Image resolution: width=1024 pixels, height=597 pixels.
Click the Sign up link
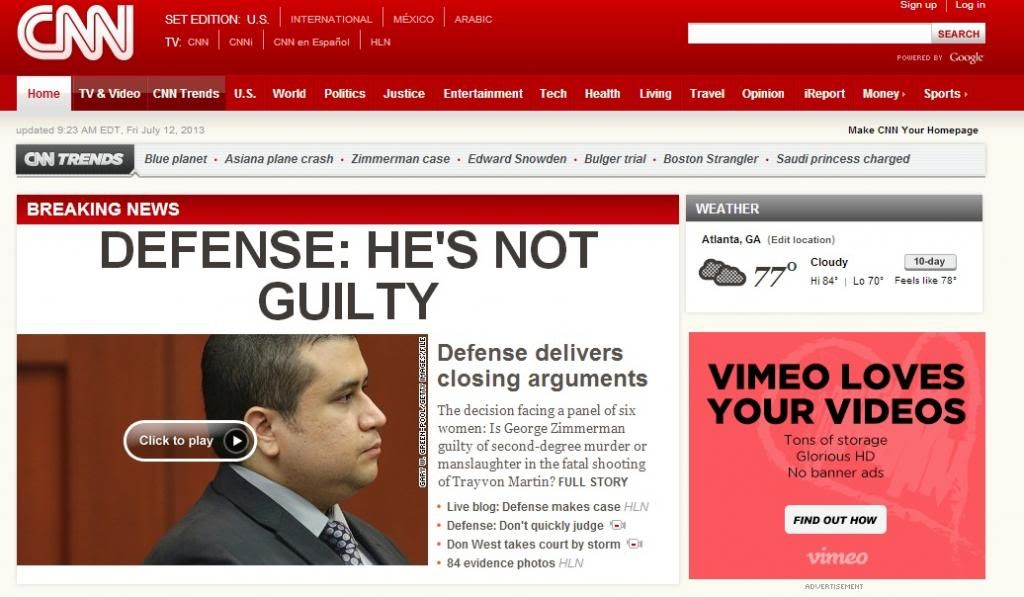[918, 5]
